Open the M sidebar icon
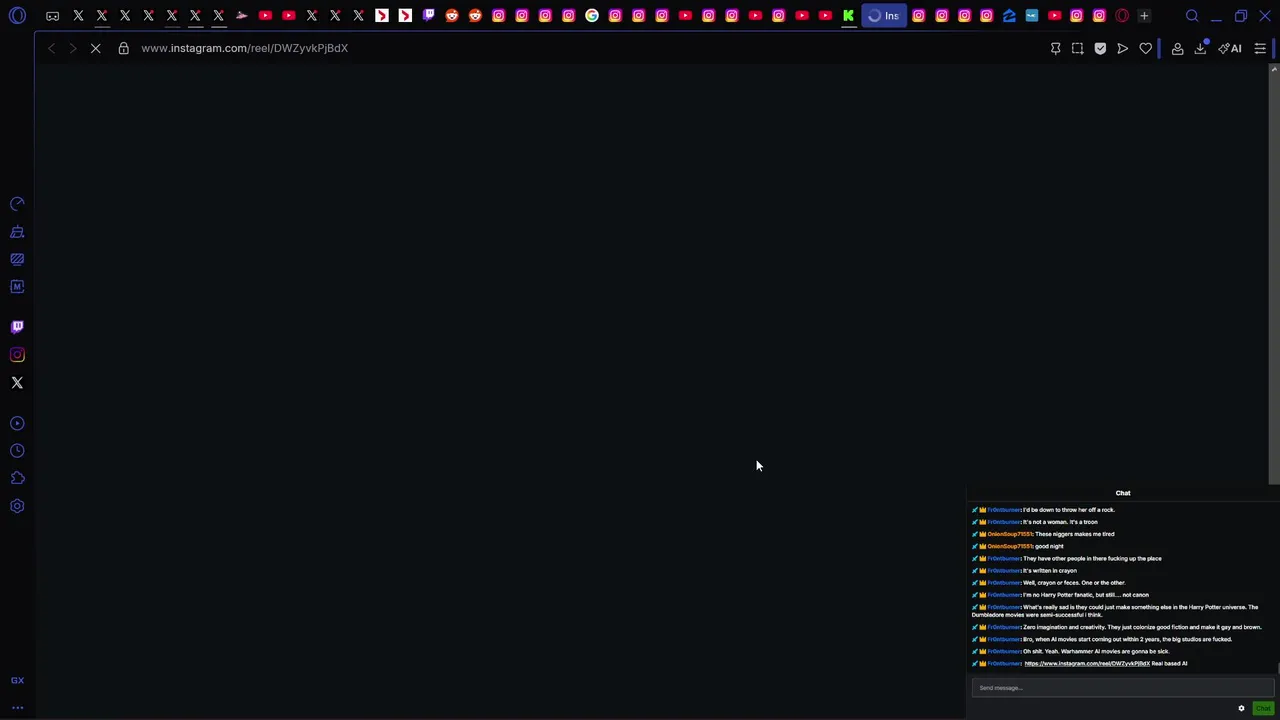Viewport: 1280px width, 720px height. click(17, 287)
